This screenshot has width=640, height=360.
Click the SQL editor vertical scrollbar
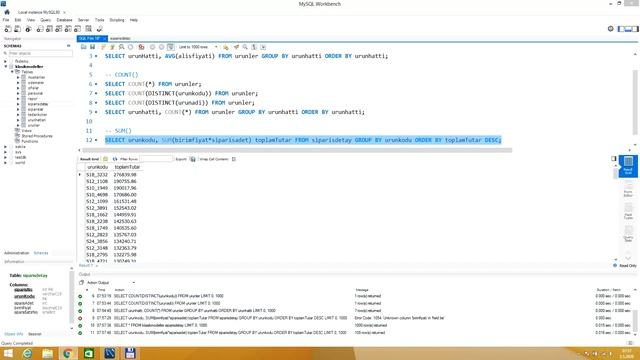(635, 102)
